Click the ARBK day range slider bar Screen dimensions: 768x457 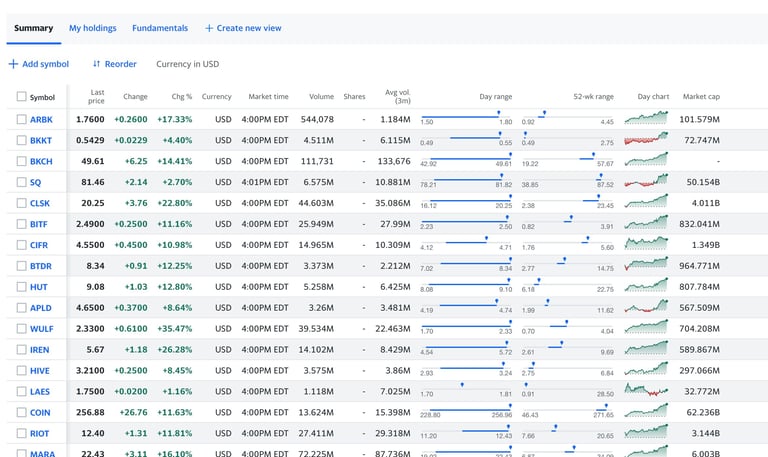point(466,116)
